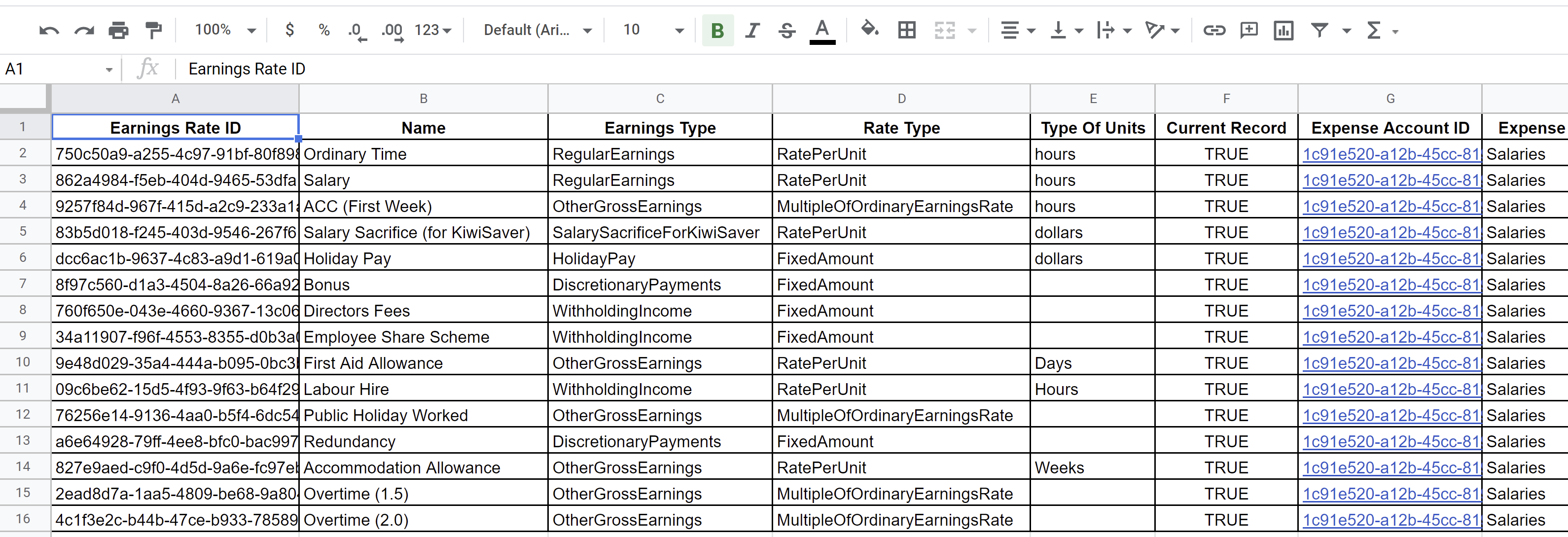Viewport: 1568px width, 537px height.
Task: Click the HolidayPay earnings type cell
Action: point(660,258)
